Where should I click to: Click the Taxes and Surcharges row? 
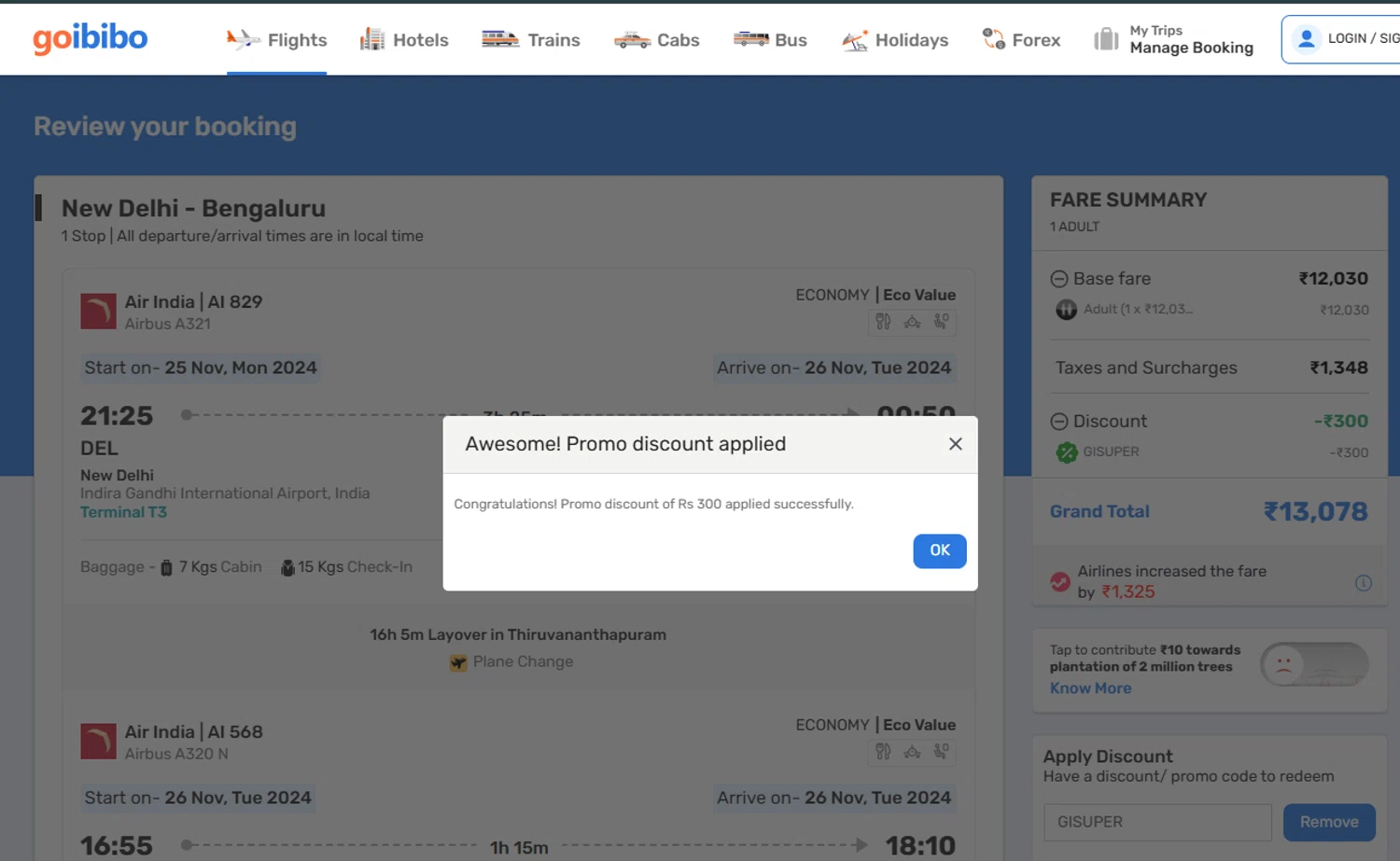coord(1211,368)
